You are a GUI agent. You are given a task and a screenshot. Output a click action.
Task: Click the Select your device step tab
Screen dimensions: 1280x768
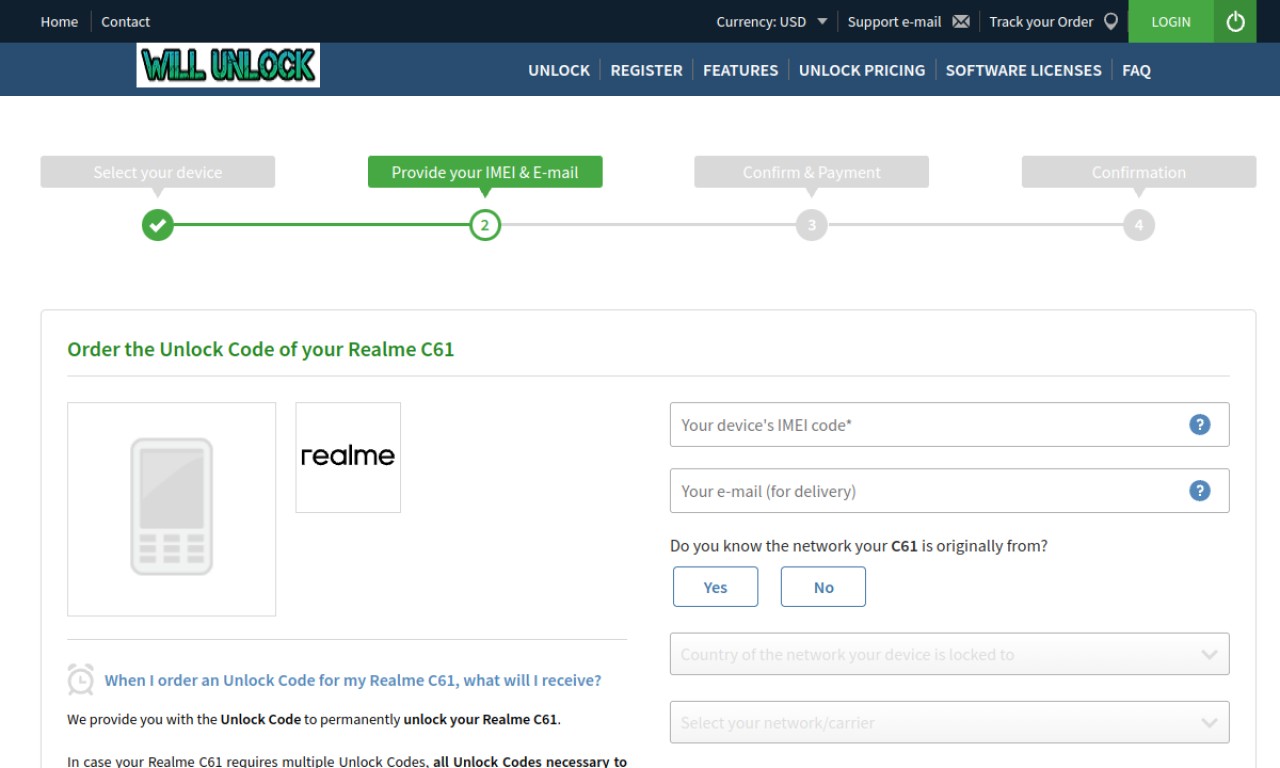pyautogui.click(x=157, y=172)
